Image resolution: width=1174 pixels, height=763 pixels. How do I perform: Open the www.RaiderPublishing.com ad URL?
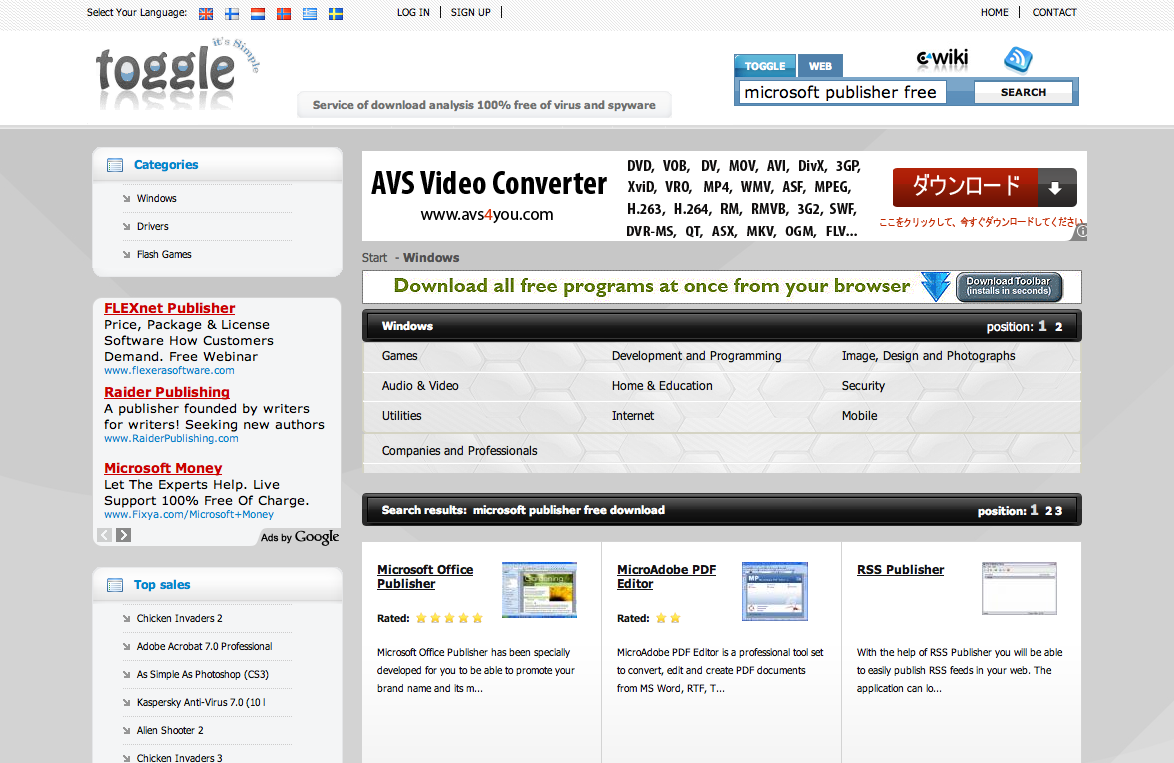point(171,438)
